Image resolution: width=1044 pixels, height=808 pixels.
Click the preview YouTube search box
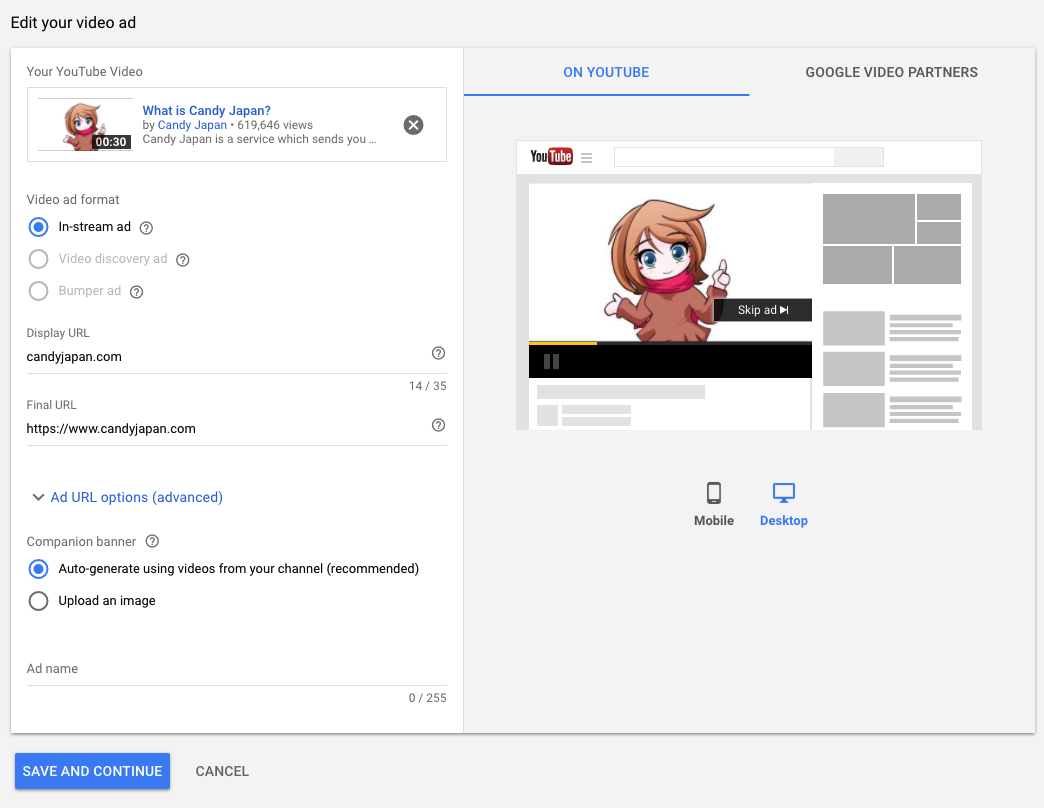tap(724, 157)
